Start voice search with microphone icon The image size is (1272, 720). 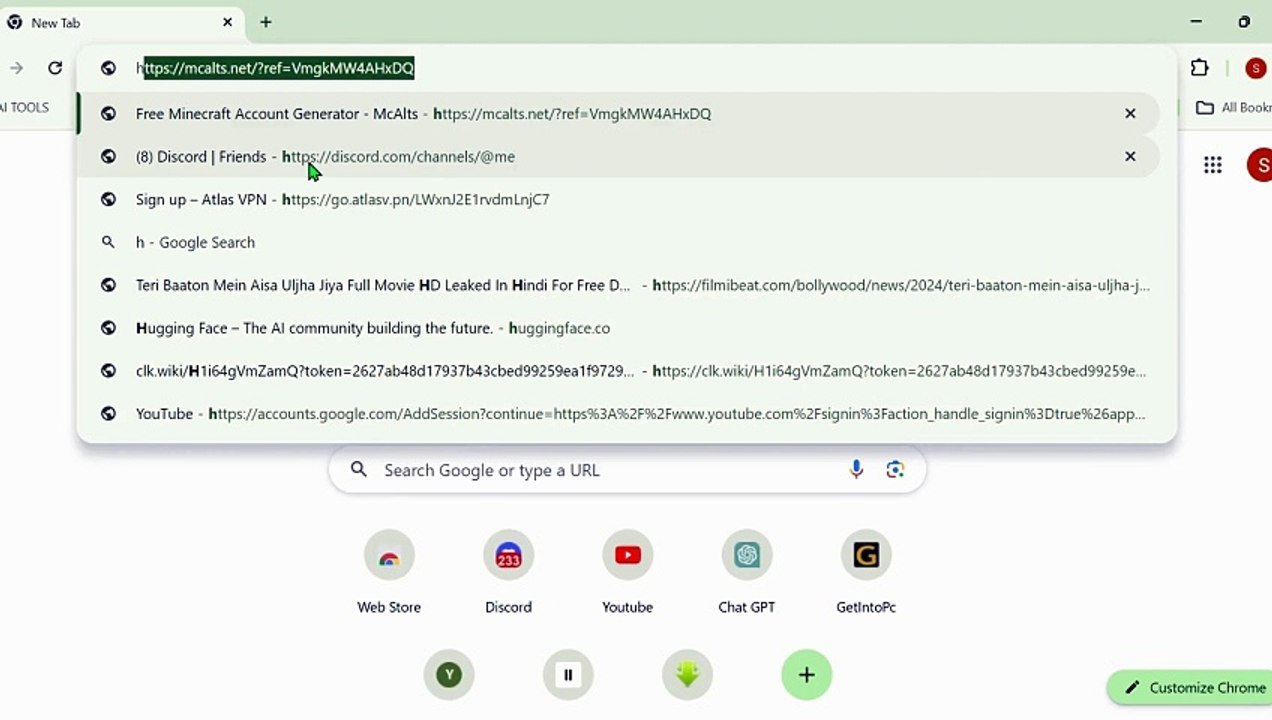click(x=856, y=470)
